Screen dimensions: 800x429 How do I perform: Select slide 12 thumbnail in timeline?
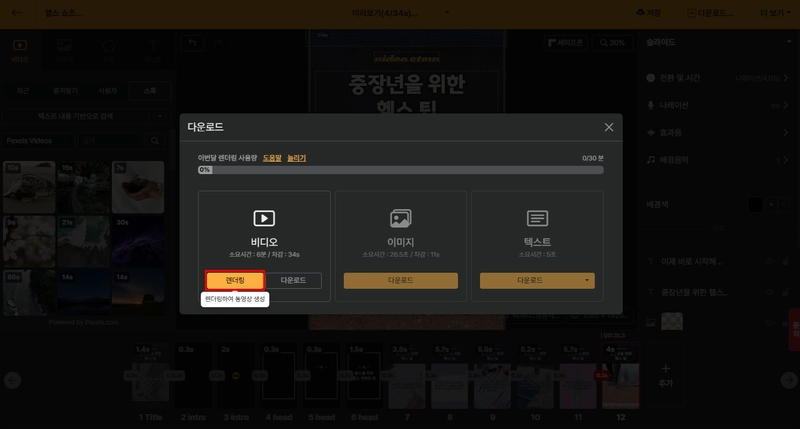pos(620,376)
